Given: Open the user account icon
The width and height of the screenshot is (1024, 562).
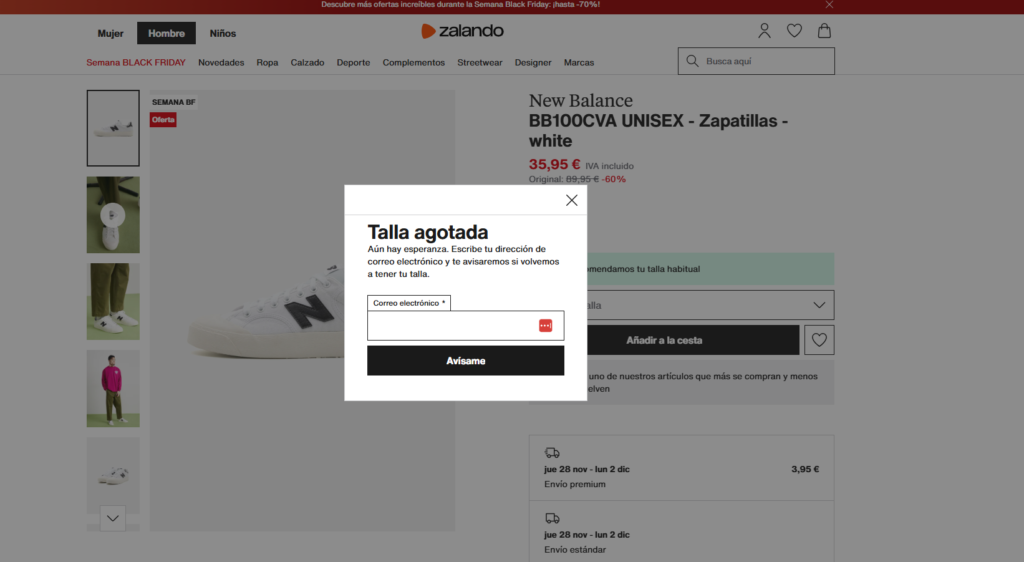Looking at the screenshot, I should (764, 31).
